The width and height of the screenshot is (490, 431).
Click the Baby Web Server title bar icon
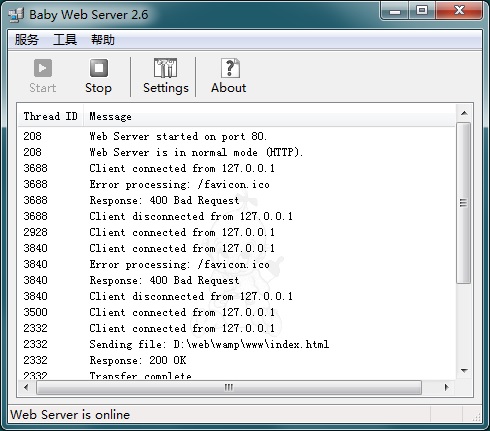tap(16, 15)
